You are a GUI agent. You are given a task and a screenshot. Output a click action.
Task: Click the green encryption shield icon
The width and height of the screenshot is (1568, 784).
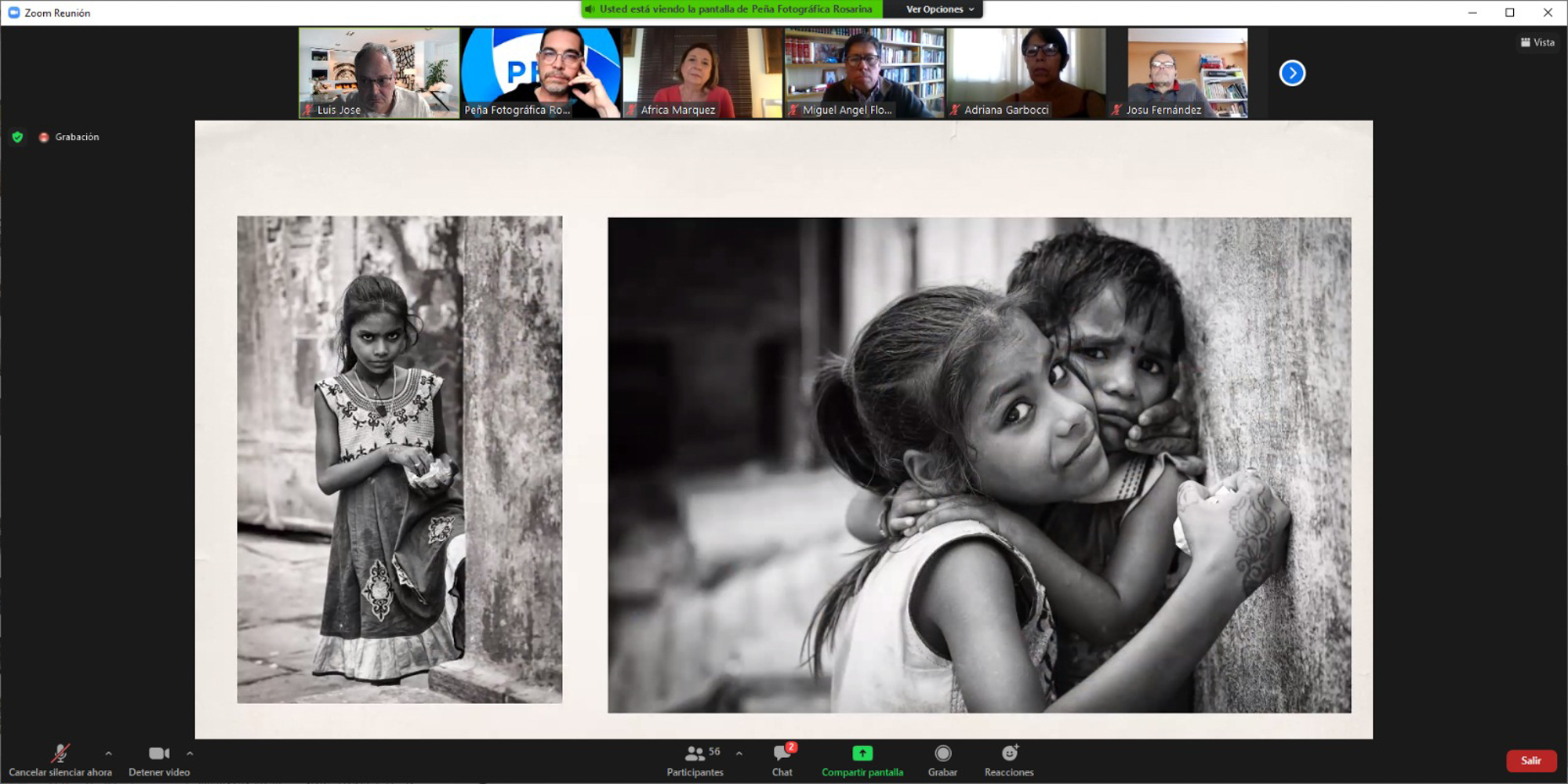click(x=17, y=137)
